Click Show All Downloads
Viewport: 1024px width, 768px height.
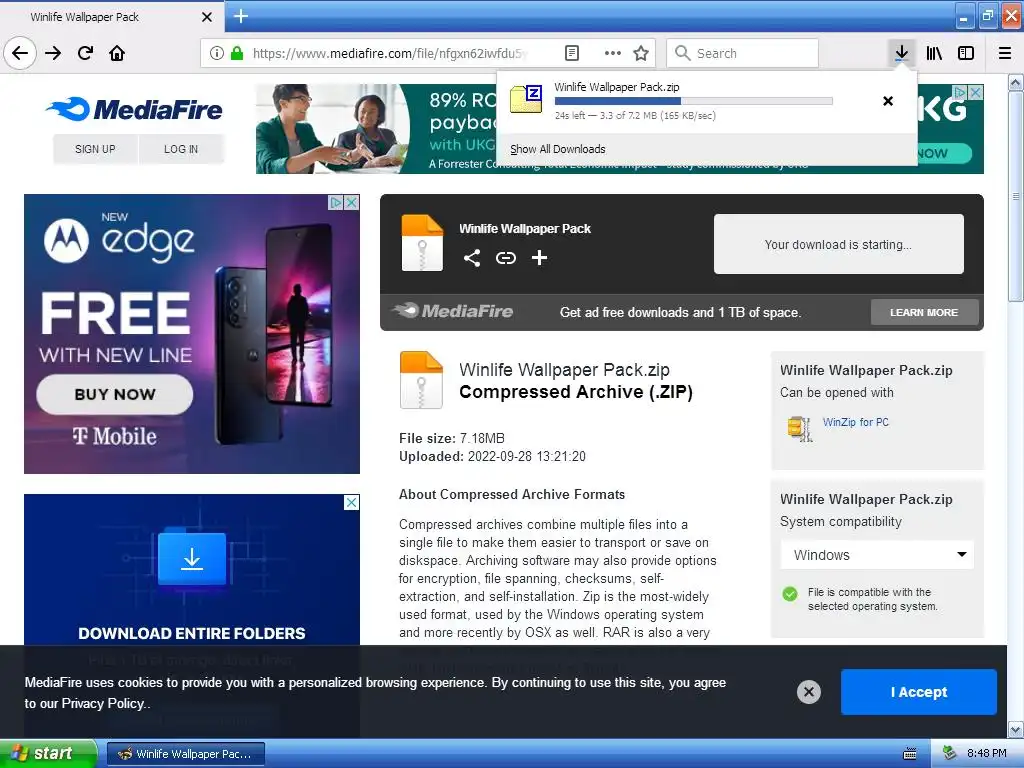[558, 149]
